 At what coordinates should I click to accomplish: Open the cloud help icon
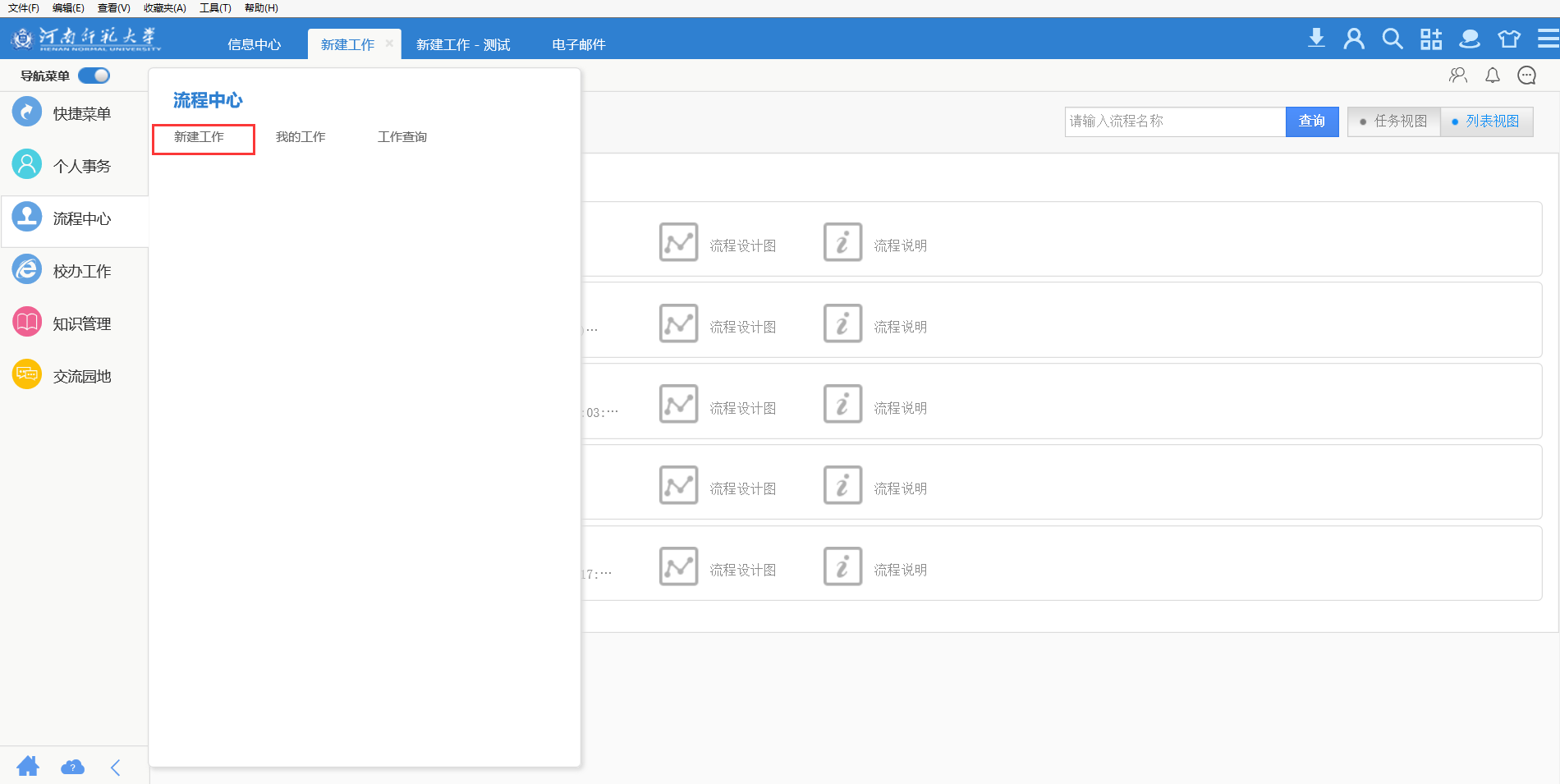click(72, 767)
